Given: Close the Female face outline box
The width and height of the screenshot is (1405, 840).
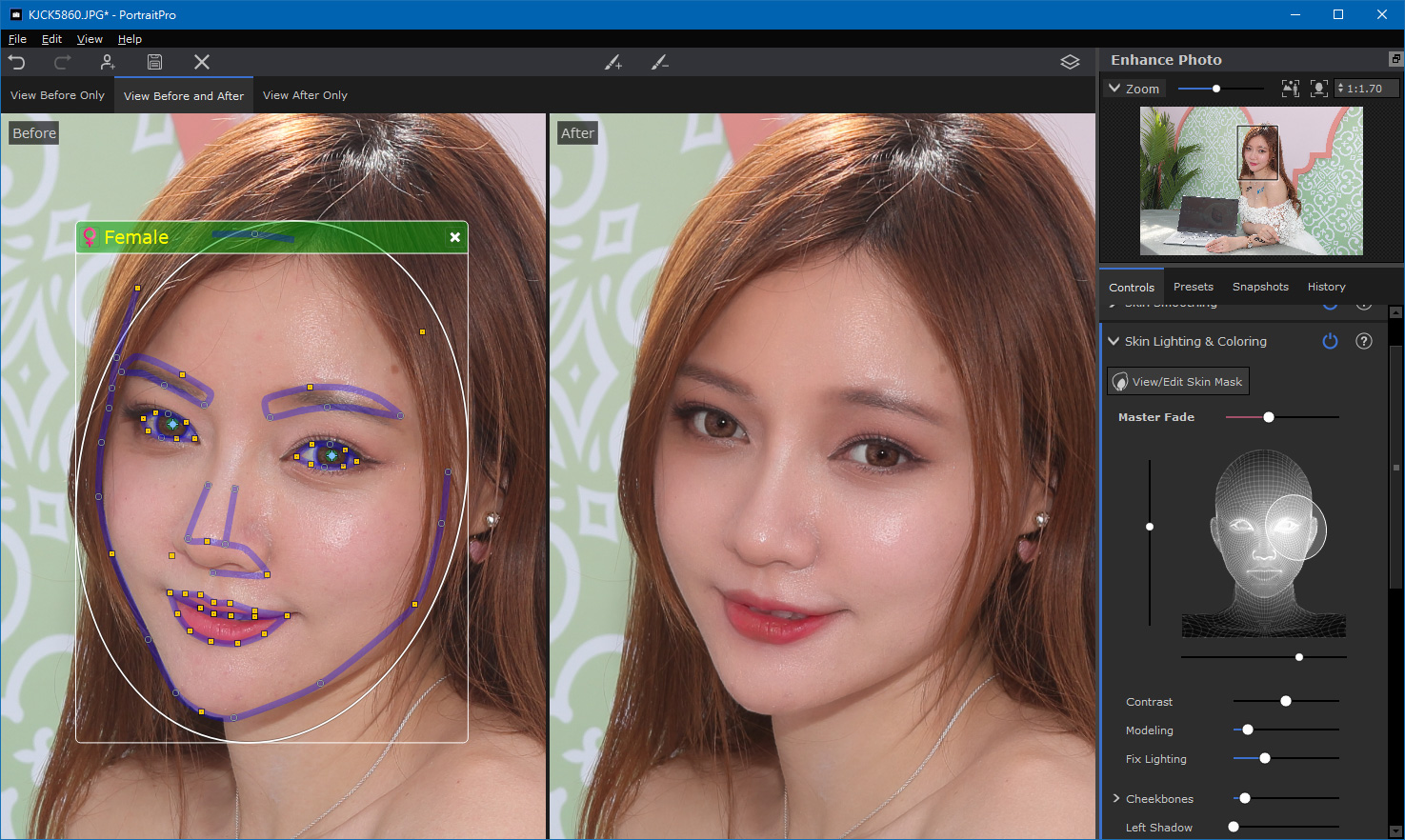Looking at the screenshot, I should click(455, 237).
